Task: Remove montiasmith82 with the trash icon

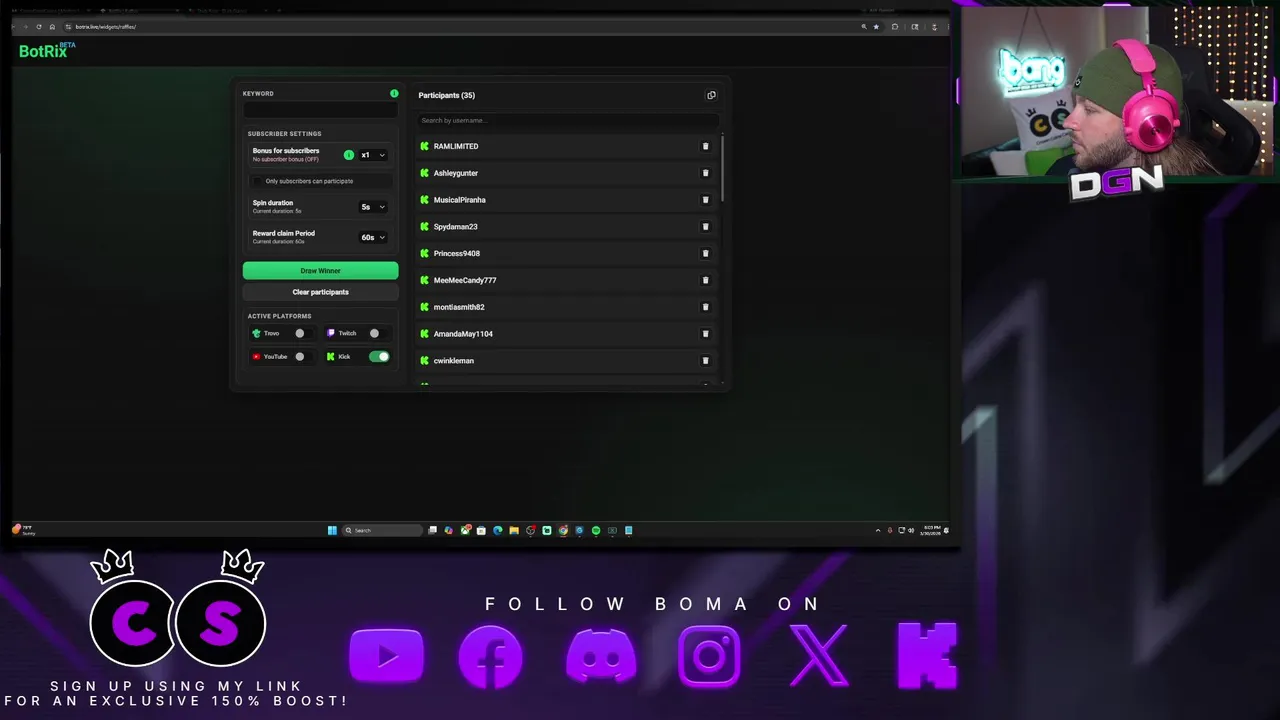Action: (x=705, y=307)
